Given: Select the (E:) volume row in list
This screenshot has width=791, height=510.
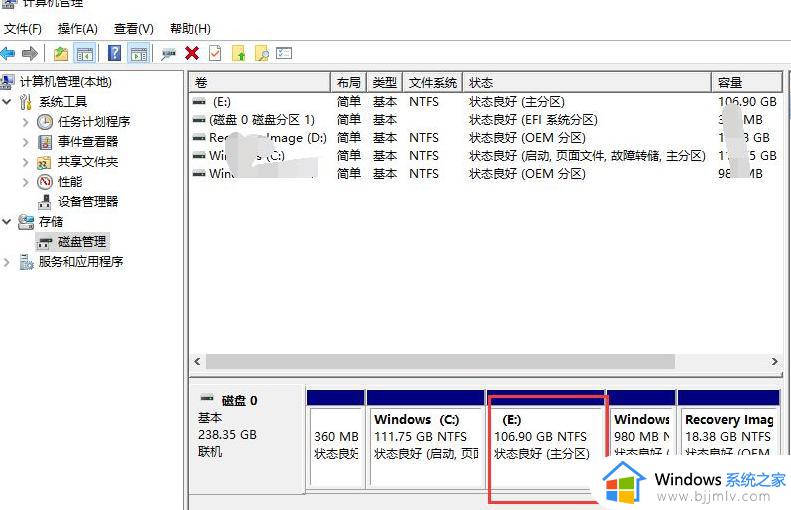Looking at the screenshot, I should [x=485, y=102].
